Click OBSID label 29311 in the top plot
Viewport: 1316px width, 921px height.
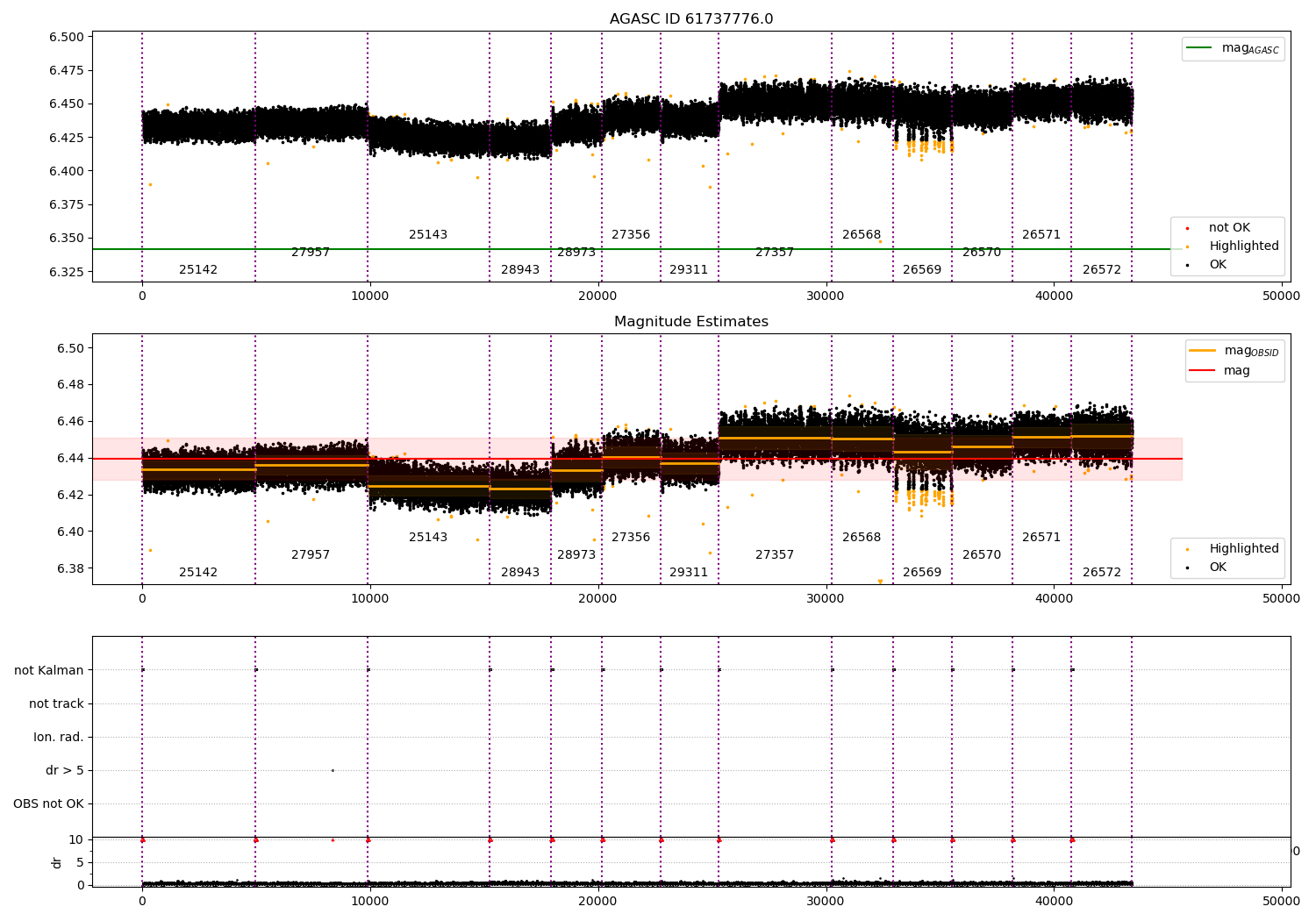[689, 270]
